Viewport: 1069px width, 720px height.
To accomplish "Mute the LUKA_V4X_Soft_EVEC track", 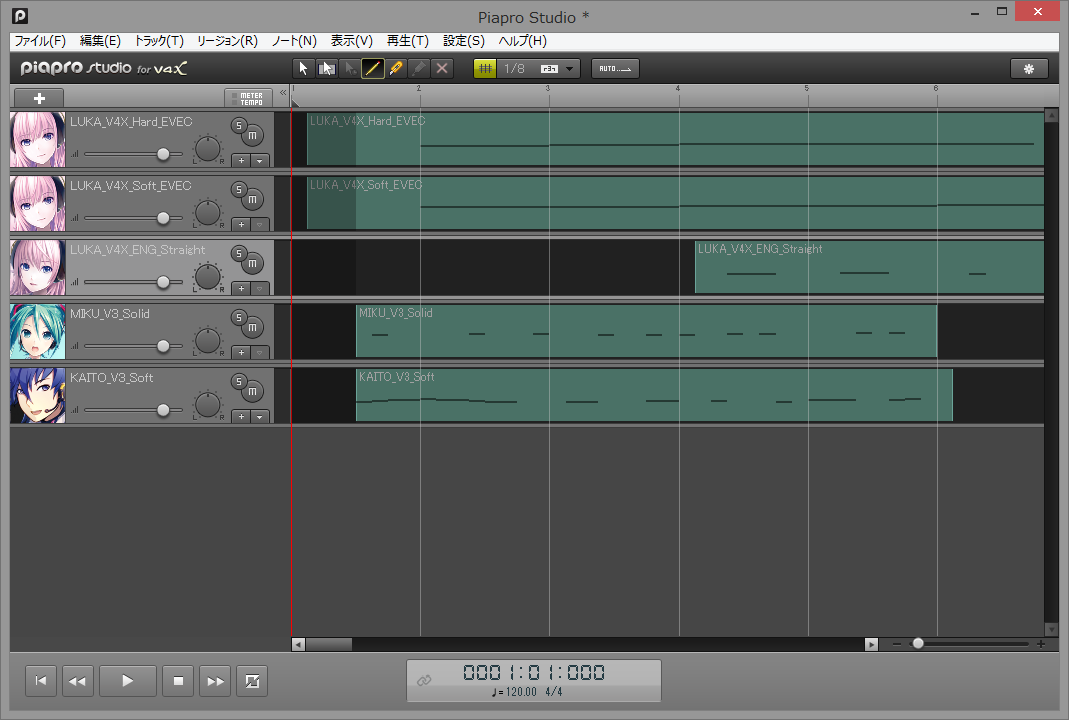I will (x=252, y=200).
